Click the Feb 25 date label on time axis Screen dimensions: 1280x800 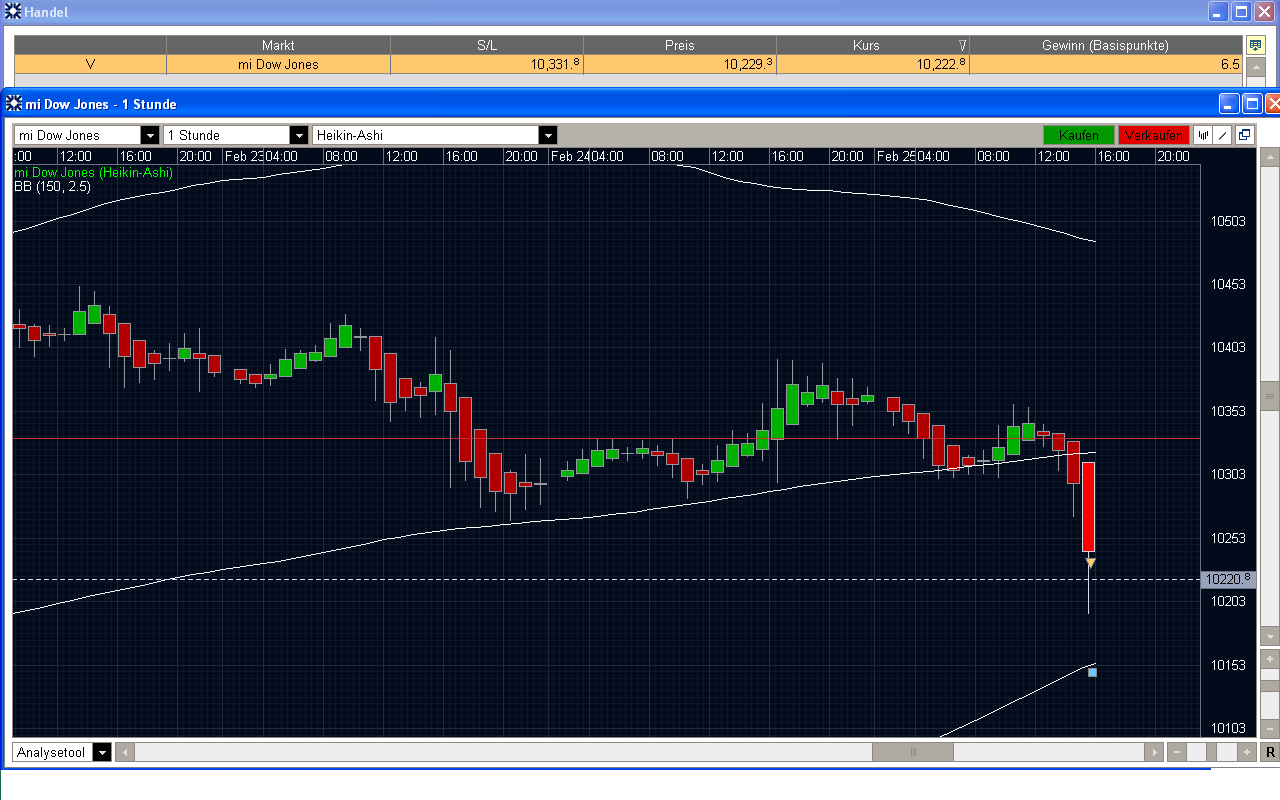(x=895, y=156)
